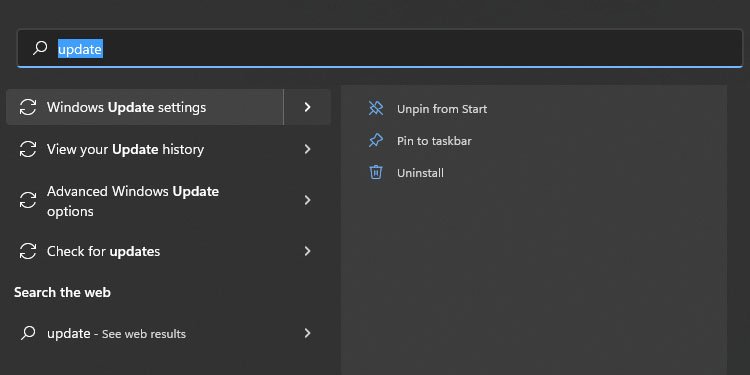
Task: Click the magnifier icon in search box
Action: click(x=40, y=48)
